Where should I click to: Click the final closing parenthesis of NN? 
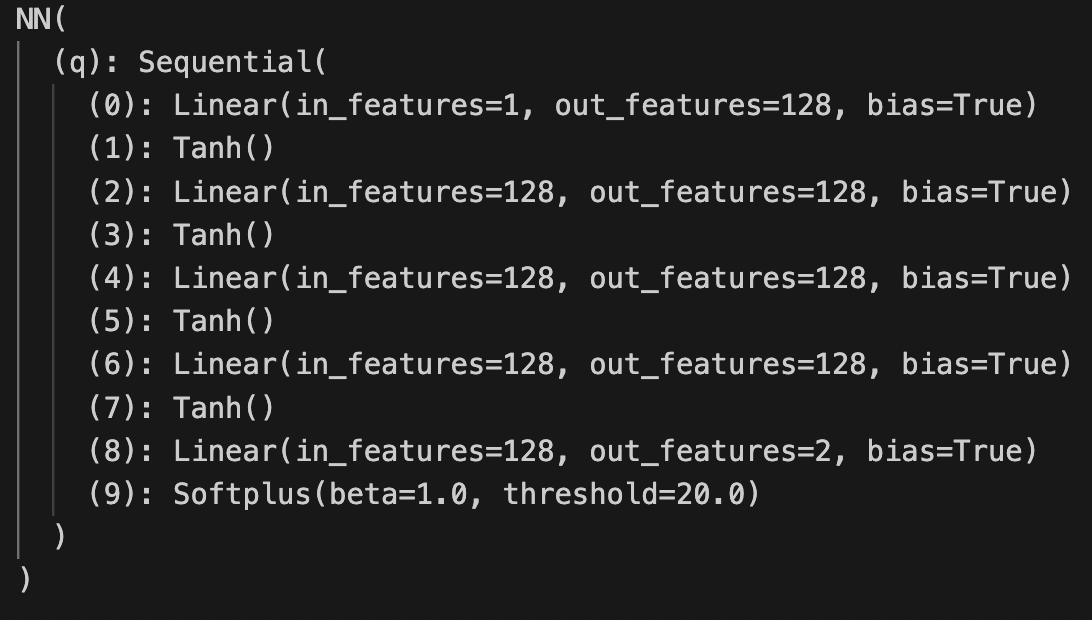[x=25, y=580]
